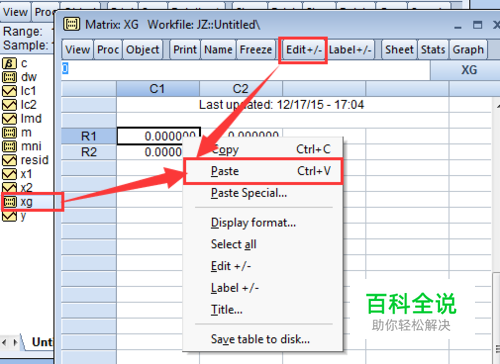Click the Sheet toolbar button
Viewport: 500px width, 364px height.
[399, 50]
